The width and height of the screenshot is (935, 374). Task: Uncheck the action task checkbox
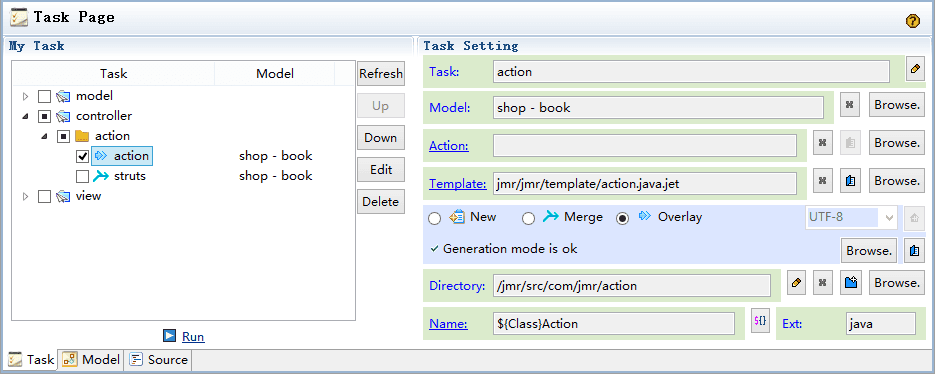click(x=83, y=156)
